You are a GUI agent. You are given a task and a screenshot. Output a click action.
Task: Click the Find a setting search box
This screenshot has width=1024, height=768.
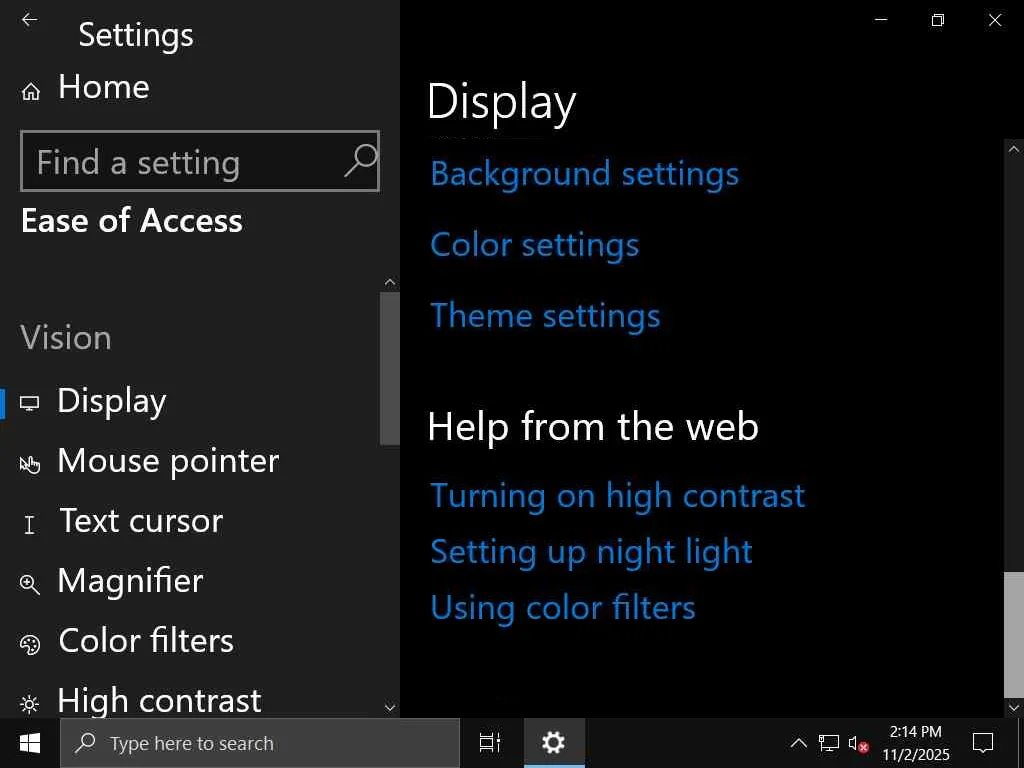[185, 162]
